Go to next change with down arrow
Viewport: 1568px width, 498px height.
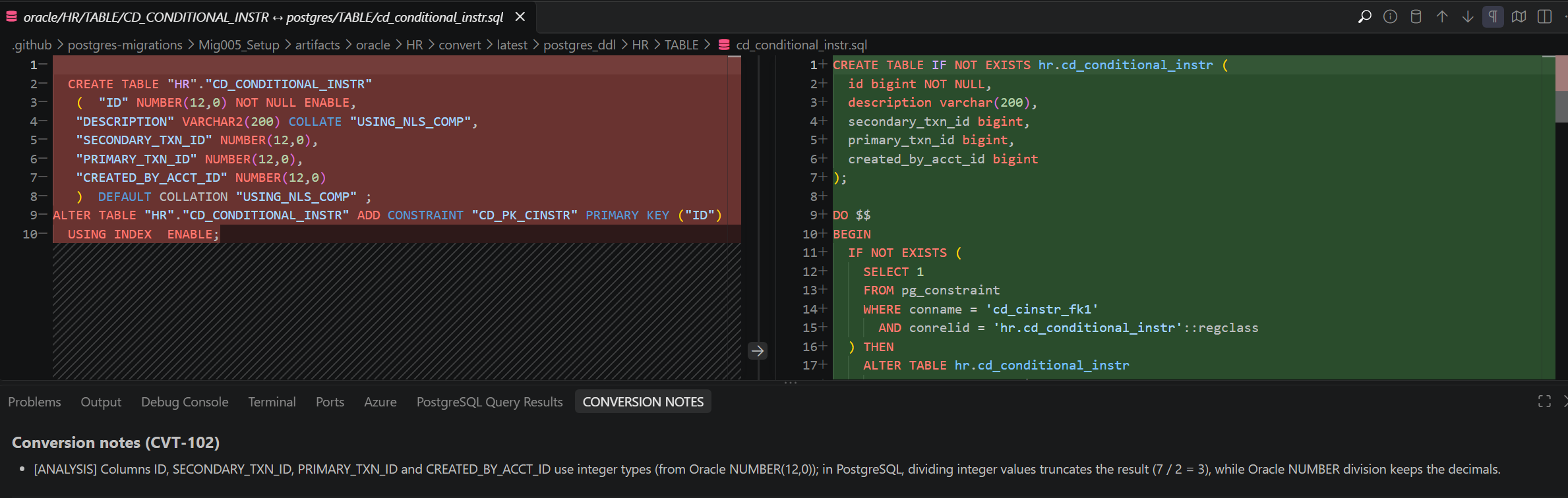[x=1468, y=16]
